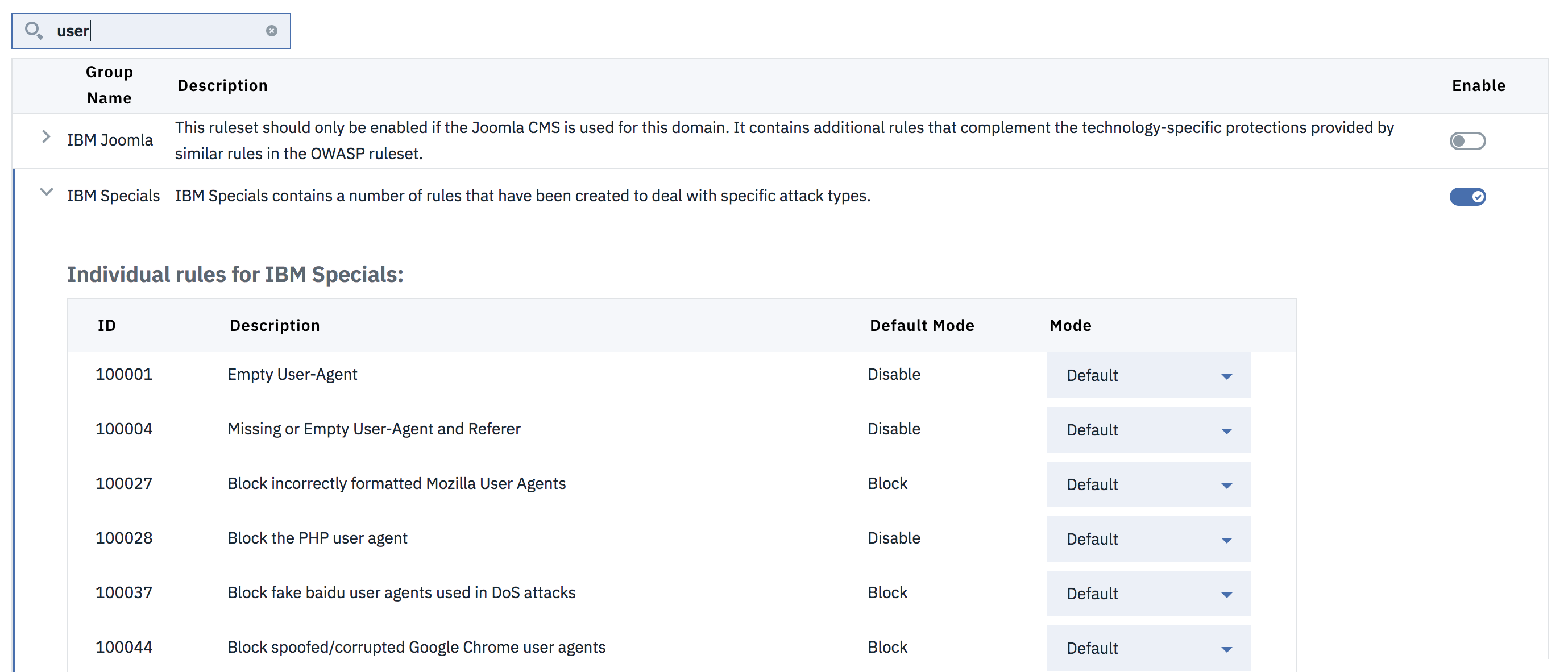
Task: Enable the IBM Joomla ruleset
Action: click(1467, 140)
